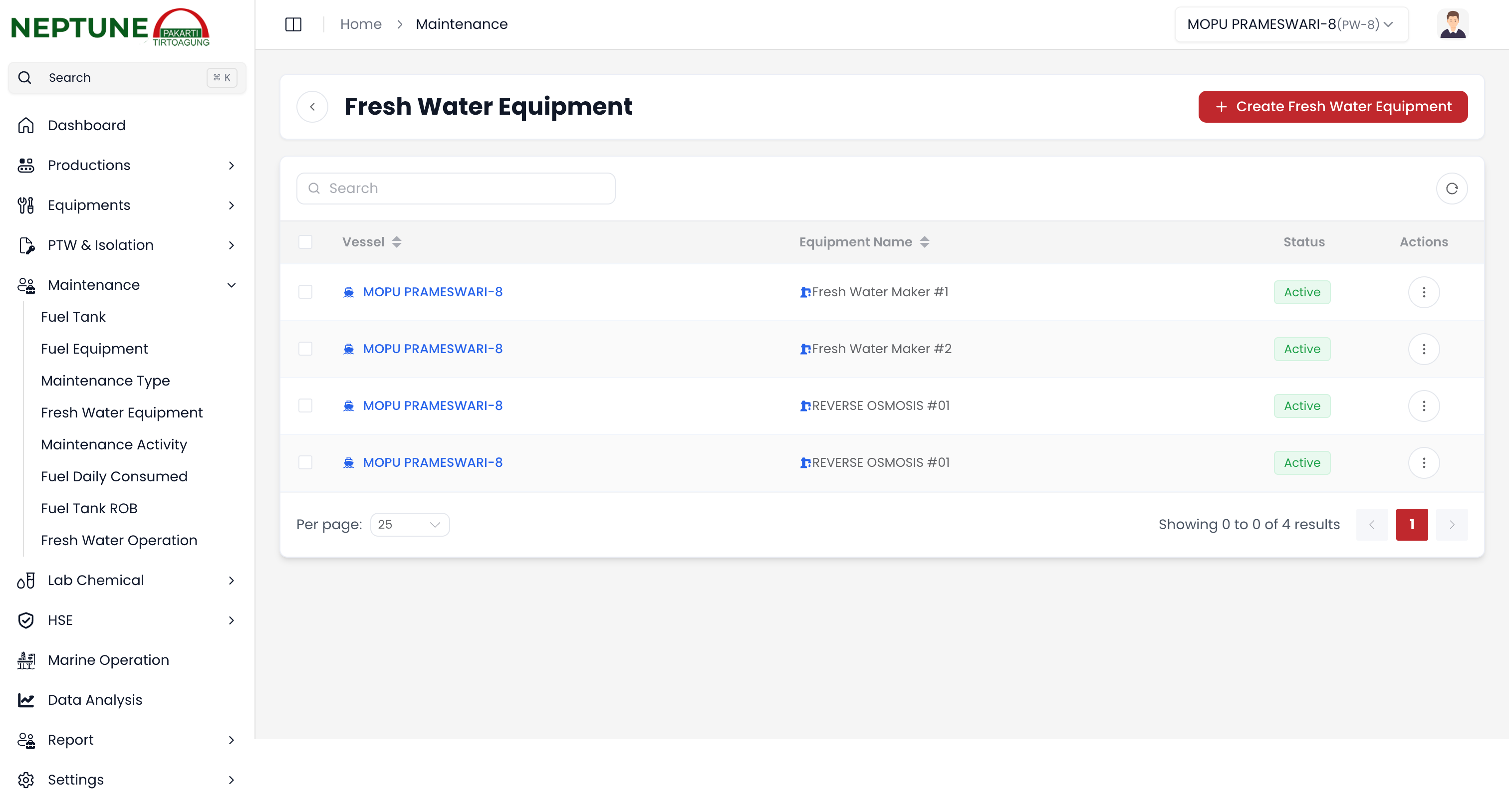Open actions menu for Fresh Water Maker #2
Viewport: 1509px width, 812px height.
click(x=1424, y=349)
